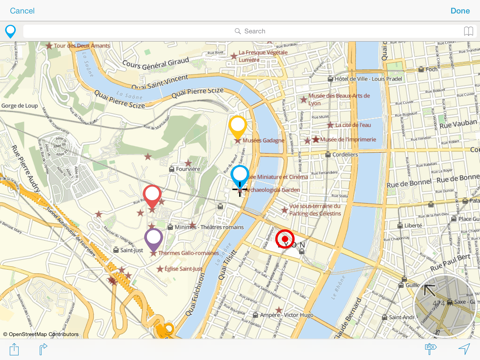The width and height of the screenshot is (480, 360).
Task: Open the bookmarks book icon
Action: (x=468, y=31)
